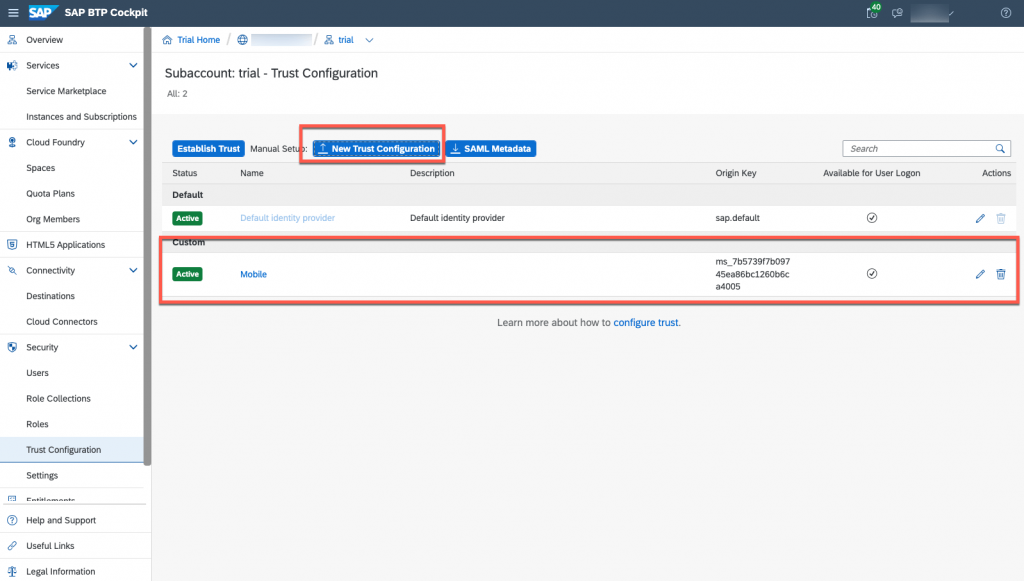Collapse the Services section
This screenshot has height=581, width=1024.
(x=133, y=65)
